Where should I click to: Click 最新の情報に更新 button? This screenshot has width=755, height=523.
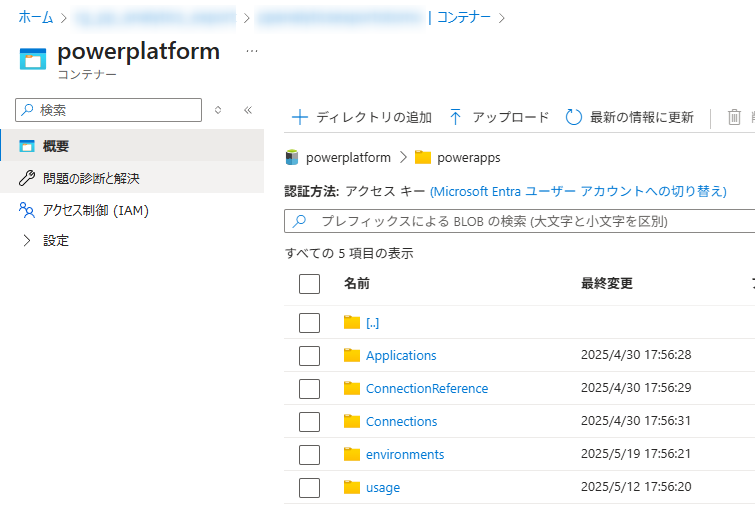pos(629,117)
